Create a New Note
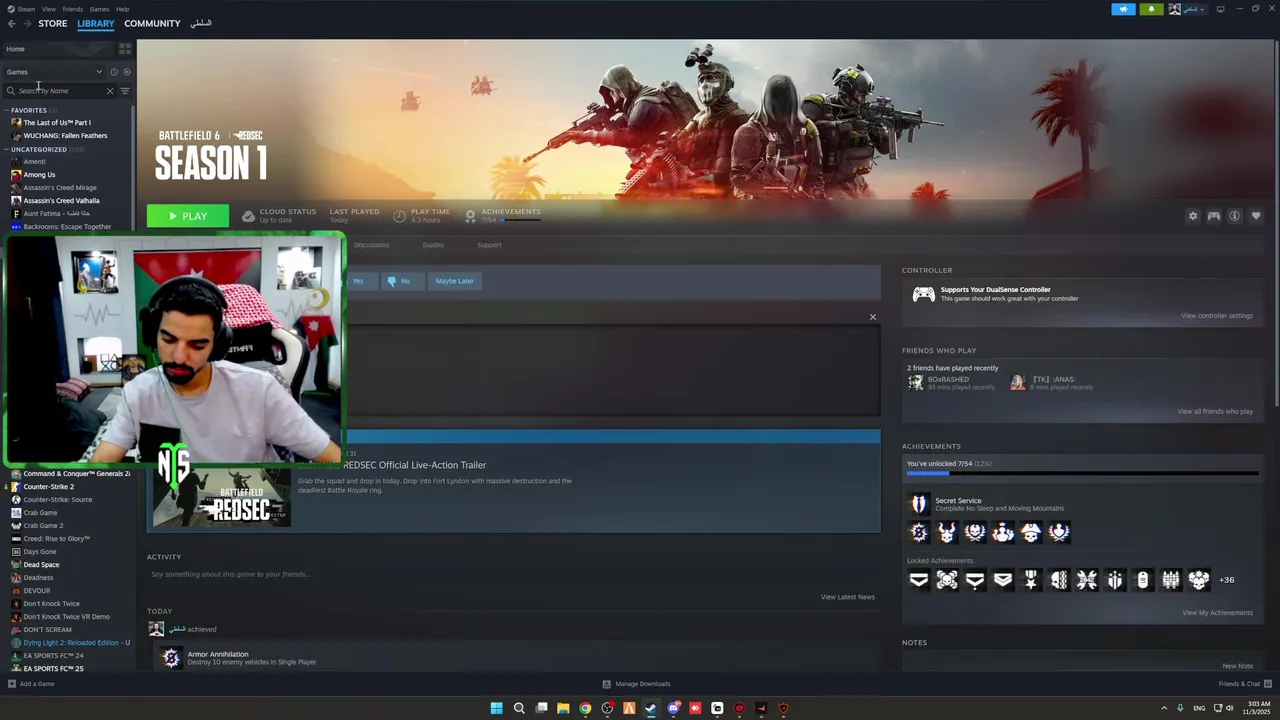The image size is (1280, 720). (x=1237, y=666)
